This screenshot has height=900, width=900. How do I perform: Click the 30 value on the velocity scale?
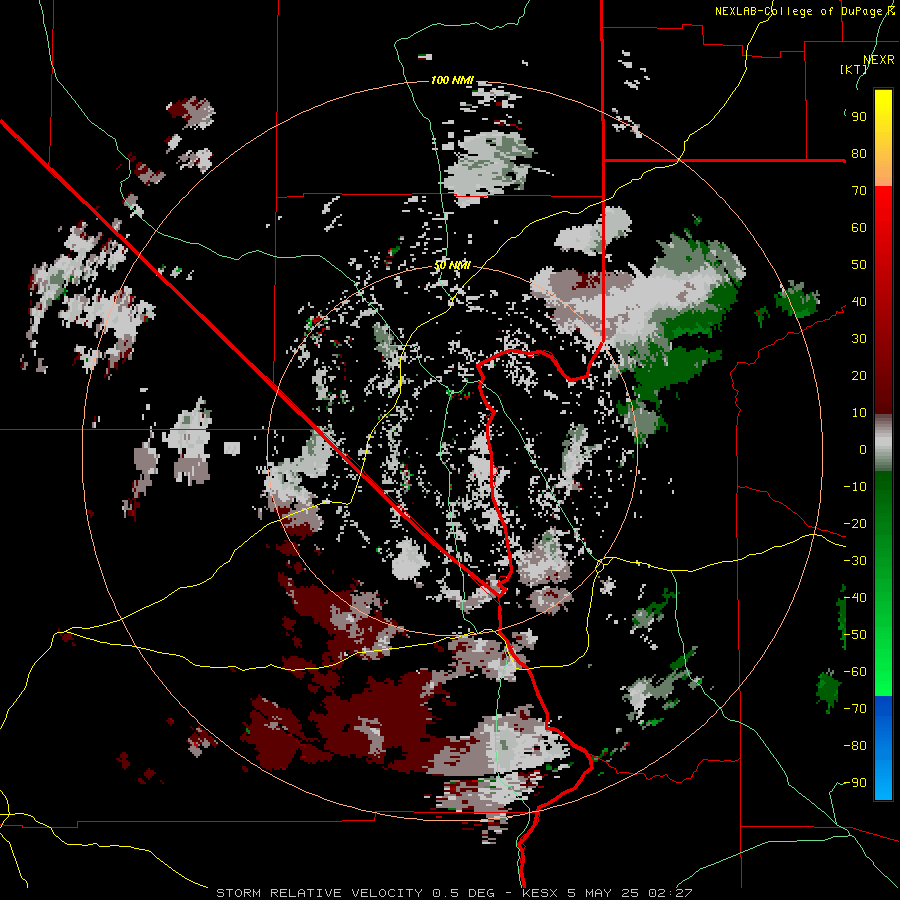coord(859,339)
